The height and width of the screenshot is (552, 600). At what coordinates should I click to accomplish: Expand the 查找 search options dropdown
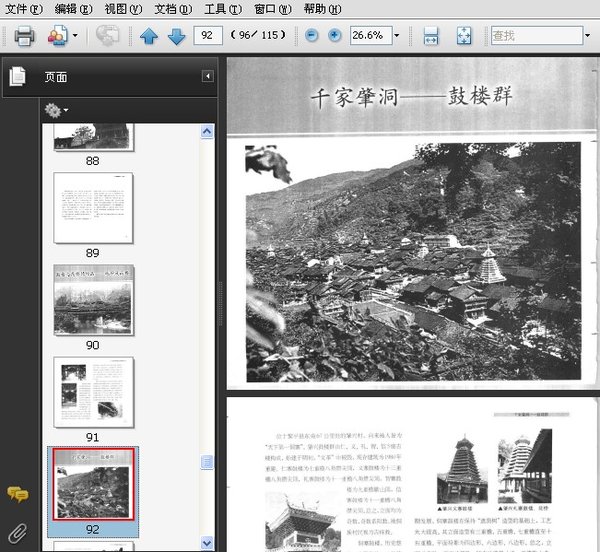tap(587, 36)
